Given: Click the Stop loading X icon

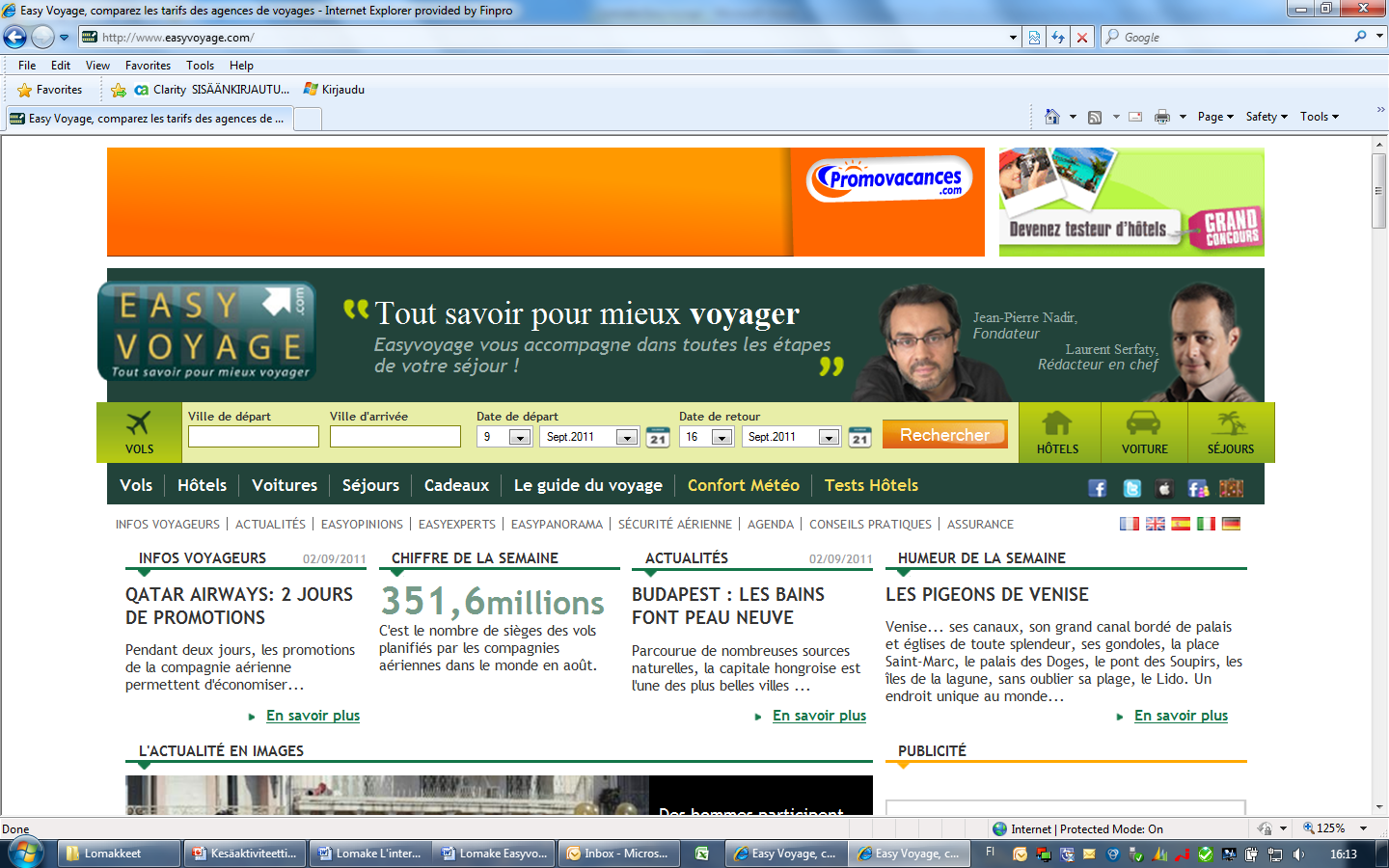Looking at the screenshot, I should tap(1082, 37).
